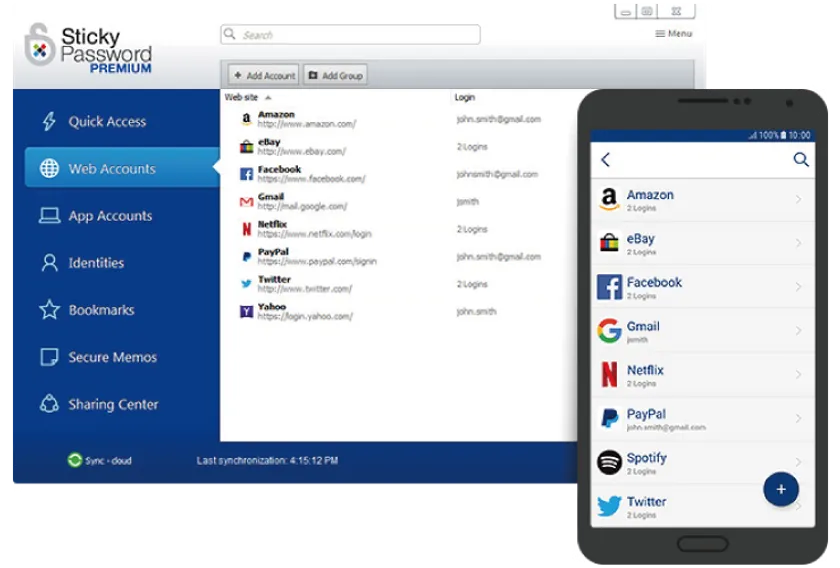Click the Identities person icon
The width and height of the screenshot is (840, 568).
[49, 263]
